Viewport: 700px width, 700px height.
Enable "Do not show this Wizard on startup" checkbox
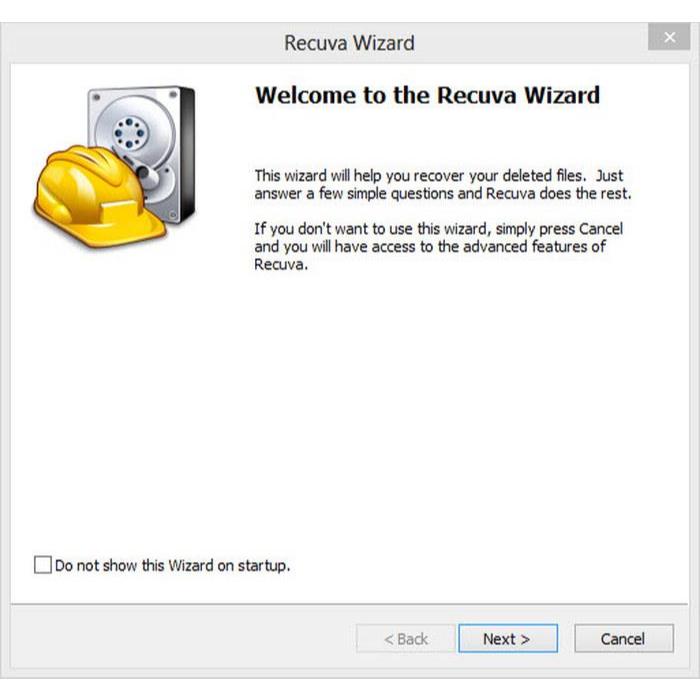pyautogui.click(x=43, y=565)
